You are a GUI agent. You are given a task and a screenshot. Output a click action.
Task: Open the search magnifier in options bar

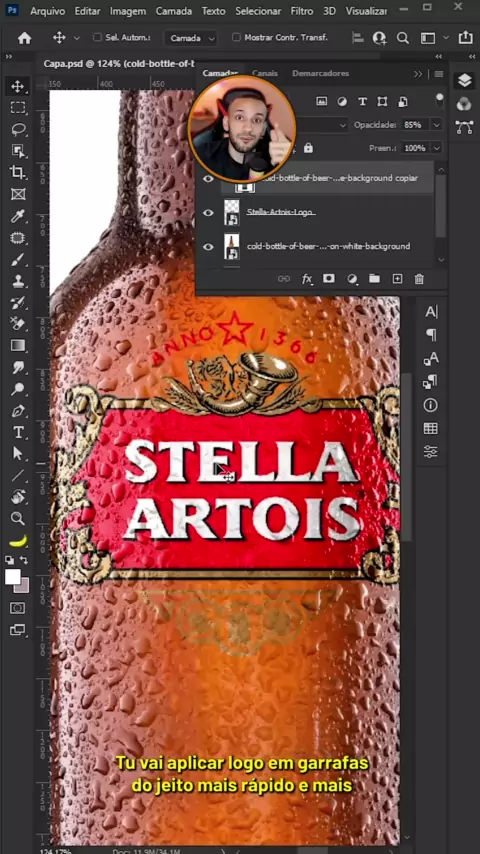pyautogui.click(x=403, y=38)
